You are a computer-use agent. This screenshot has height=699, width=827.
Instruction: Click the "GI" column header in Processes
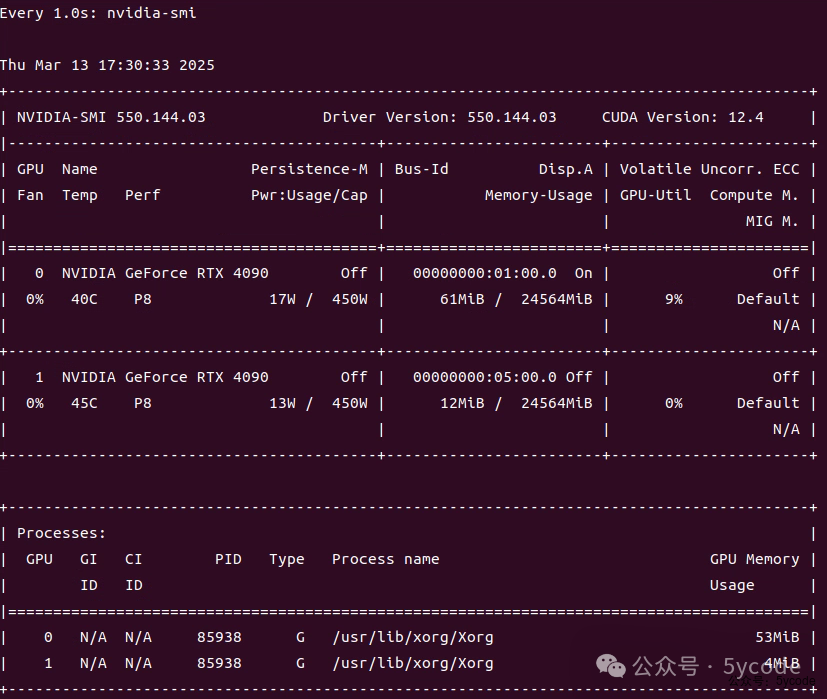(x=89, y=559)
